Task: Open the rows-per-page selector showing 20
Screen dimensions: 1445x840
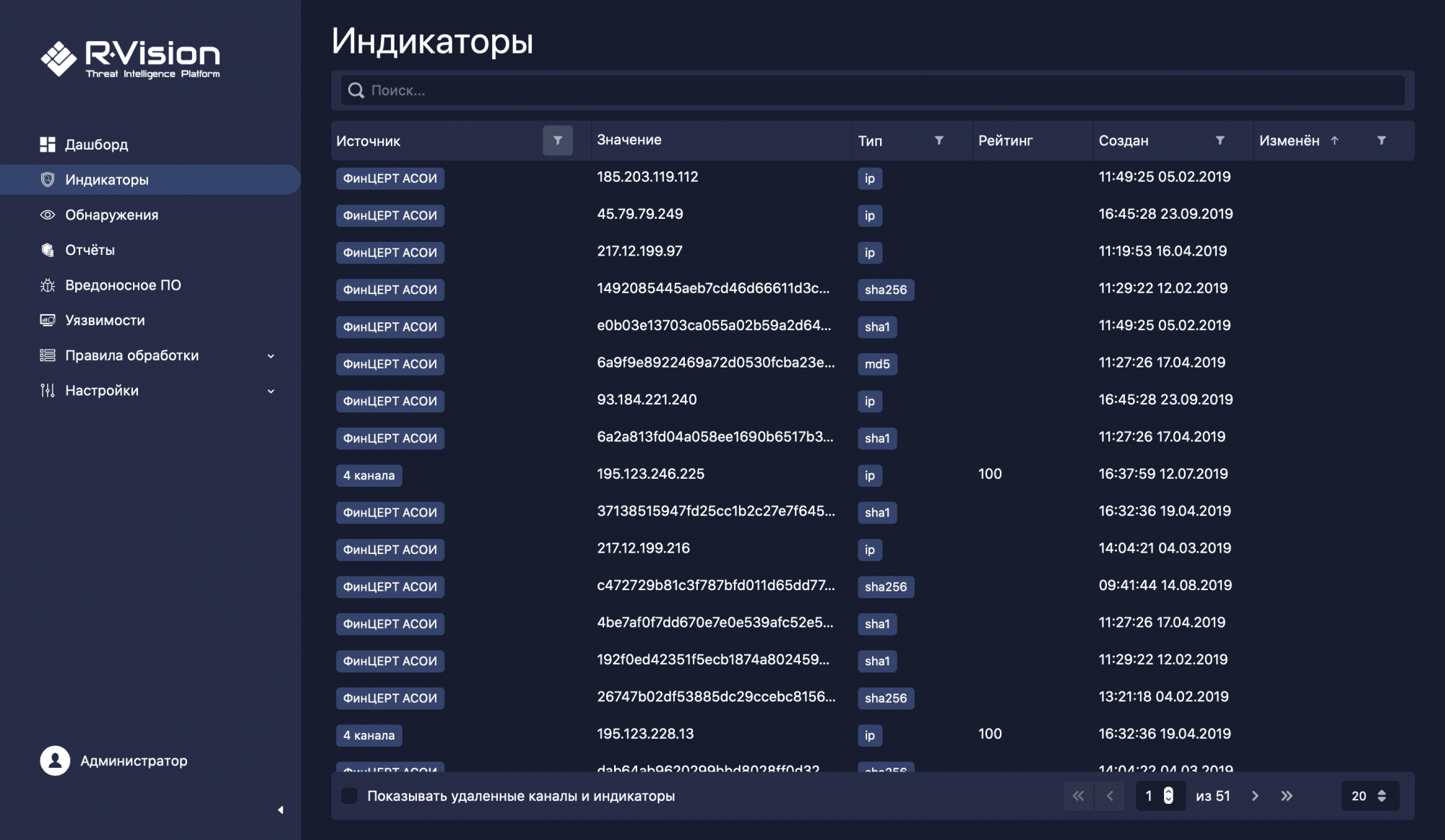Action: (x=1369, y=796)
